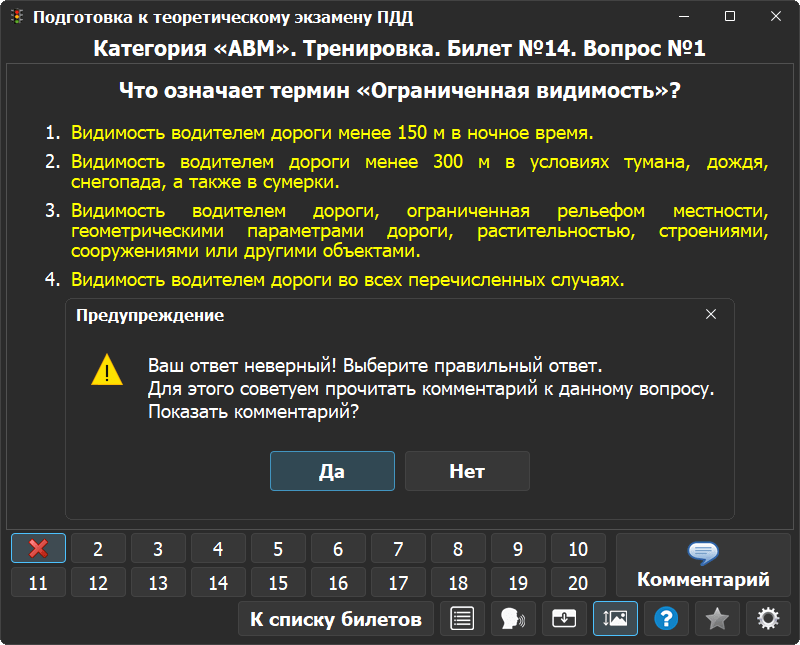Image resolution: width=800 pixels, height=645 pixels.
Task: Jump to question 18
Action: tap(458, 582)
